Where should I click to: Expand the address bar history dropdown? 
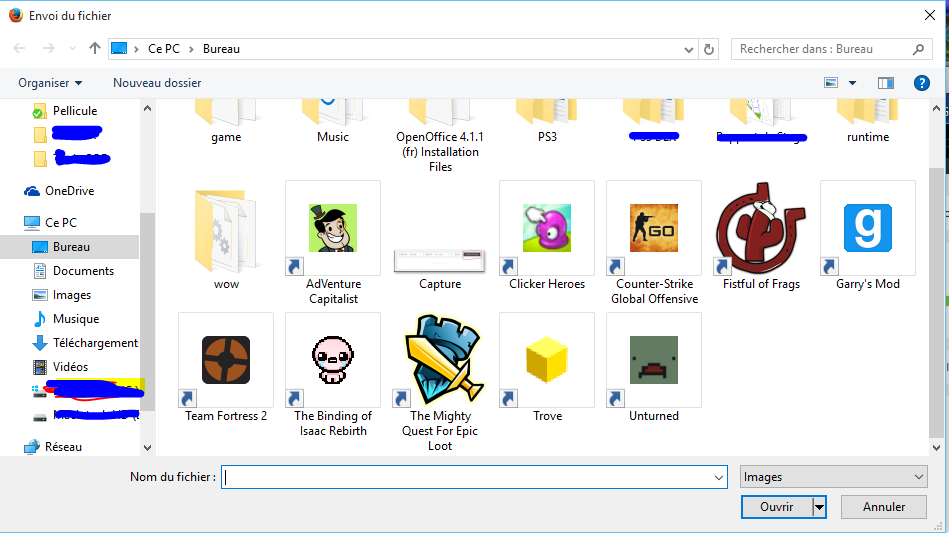[x=689, y=50]
